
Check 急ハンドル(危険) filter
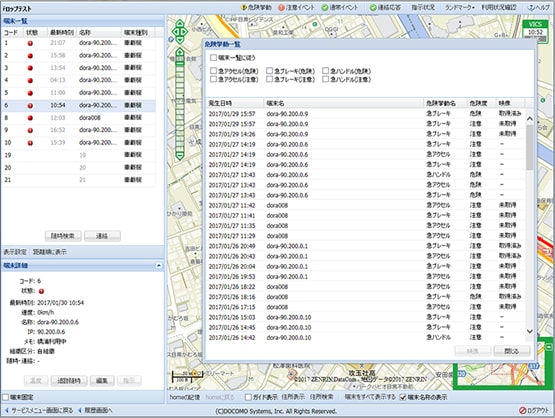(325, 70)
